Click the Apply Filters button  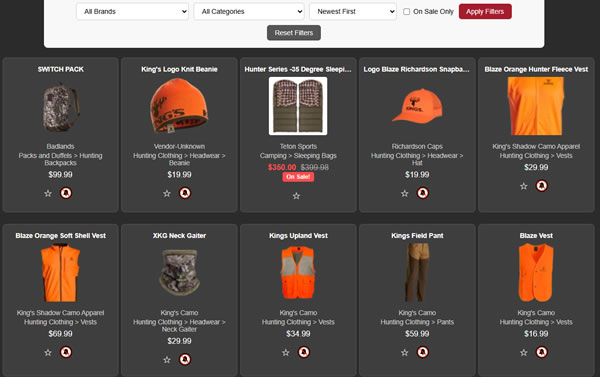[485, 11]
